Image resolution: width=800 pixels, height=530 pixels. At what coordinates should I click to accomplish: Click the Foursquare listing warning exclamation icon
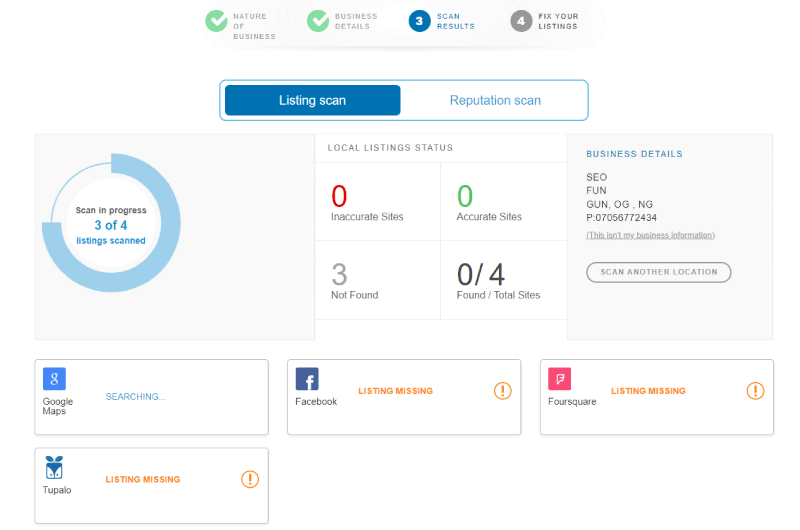755,391
